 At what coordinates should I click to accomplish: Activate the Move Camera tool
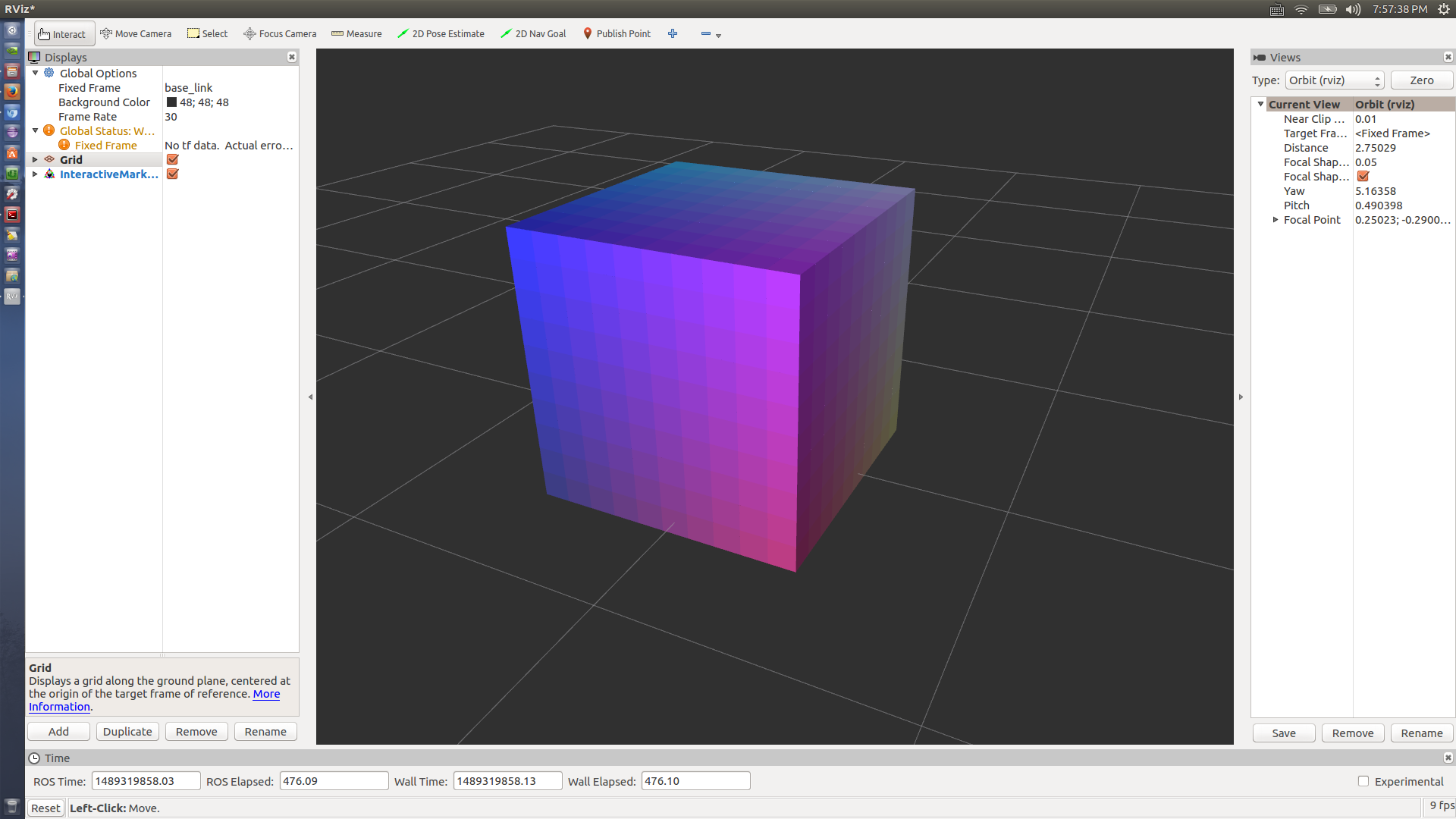[136, 34]
